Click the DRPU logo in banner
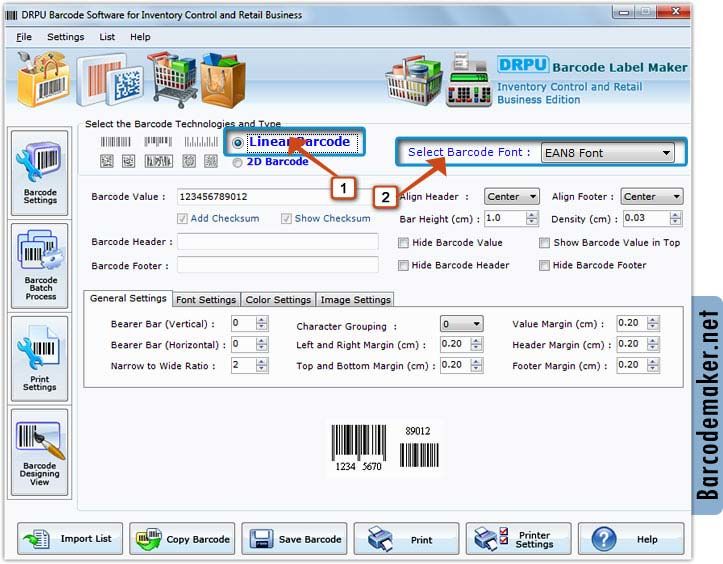Screen dimensions: 723x564 tap(522, 65)
